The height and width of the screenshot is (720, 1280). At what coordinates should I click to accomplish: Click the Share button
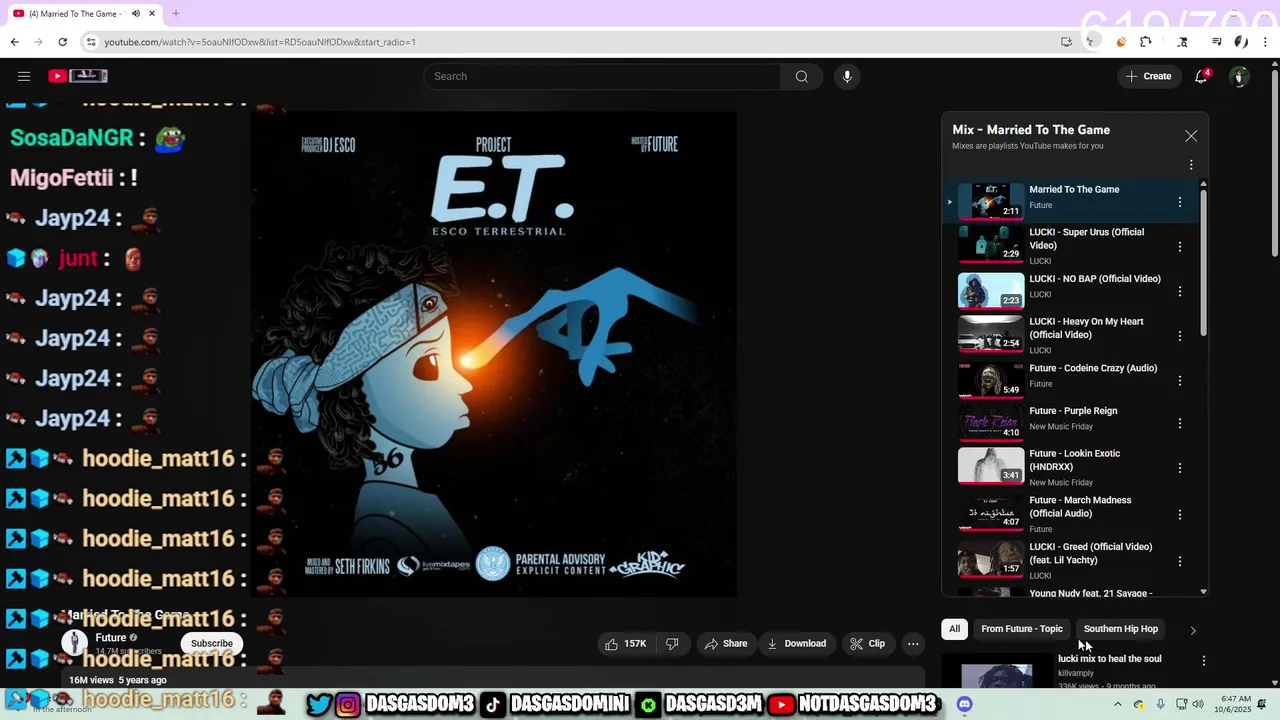pyautogui.click(x=726, y=644)
